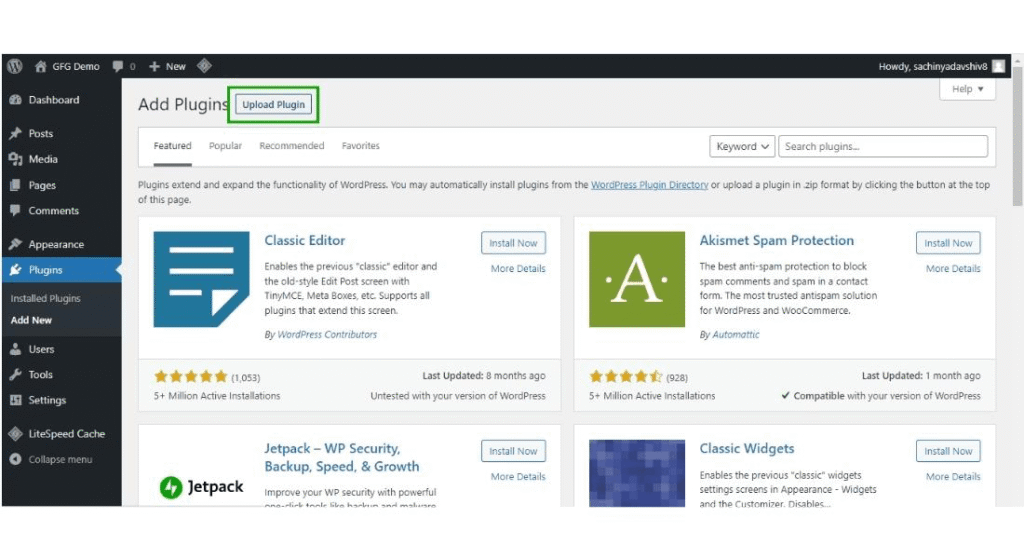Switch to the Popular tab
The image size is (1024, 559).
point(225,146)
